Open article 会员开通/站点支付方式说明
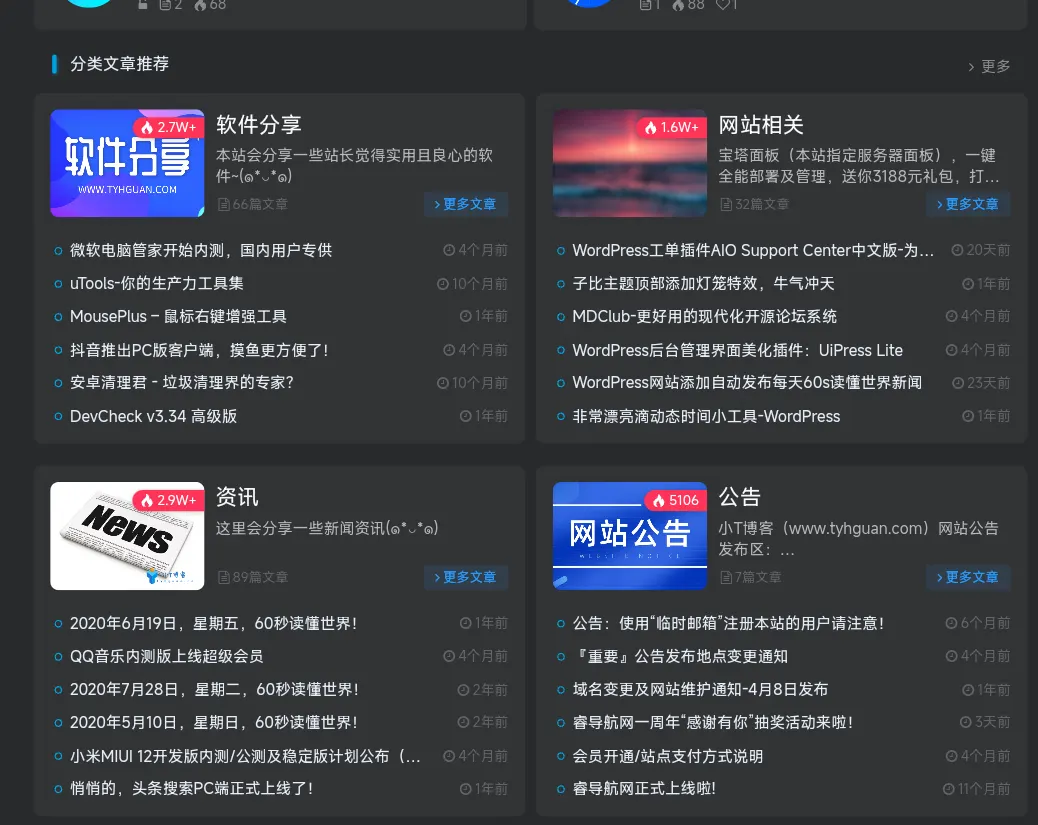1038x825 pixels. coord(668,756)
